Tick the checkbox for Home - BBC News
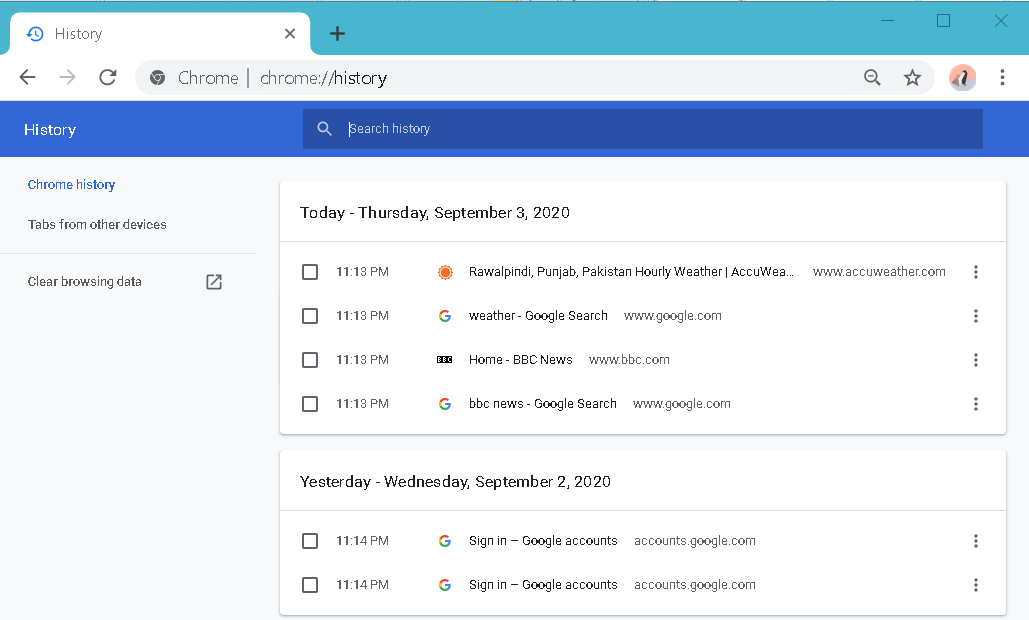 point(310,360)
